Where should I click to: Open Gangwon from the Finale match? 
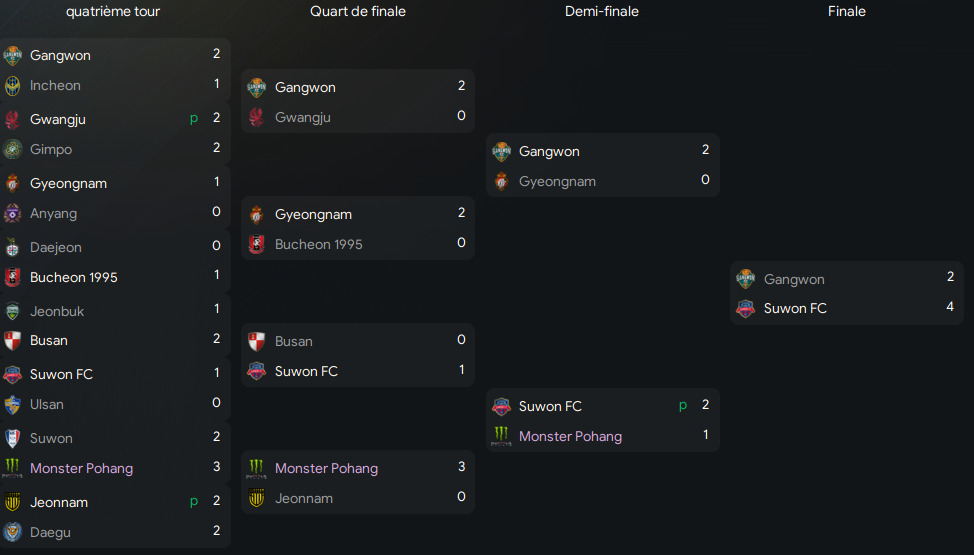(794, 280)
